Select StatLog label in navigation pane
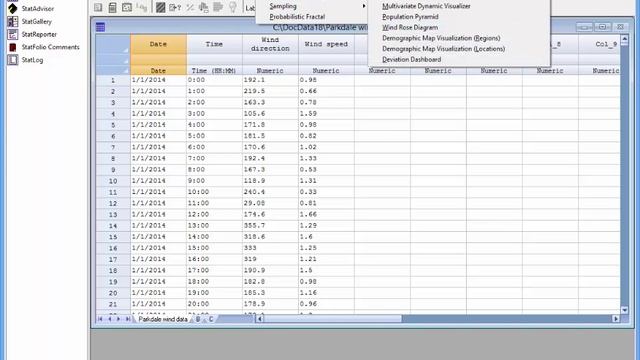This screenshot has width=640, height=360. point(32,60)
